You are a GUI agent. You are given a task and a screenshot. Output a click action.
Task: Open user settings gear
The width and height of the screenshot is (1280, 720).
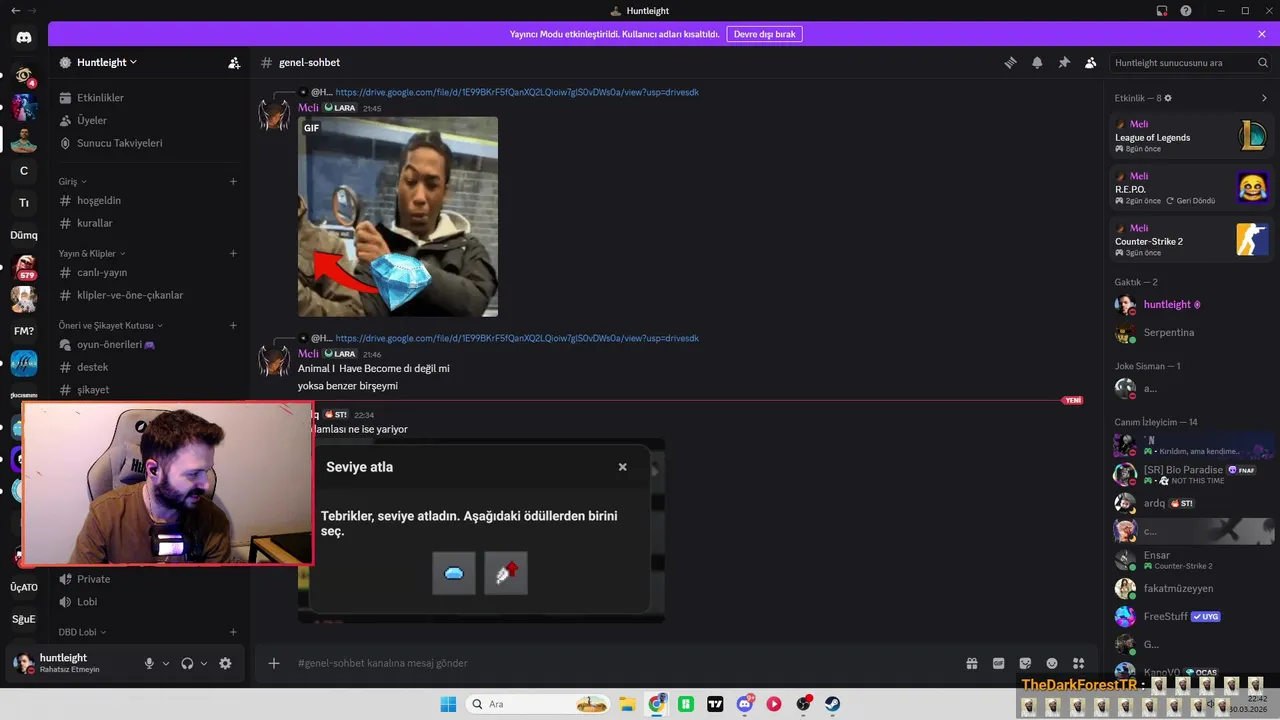tap(225, 663)
